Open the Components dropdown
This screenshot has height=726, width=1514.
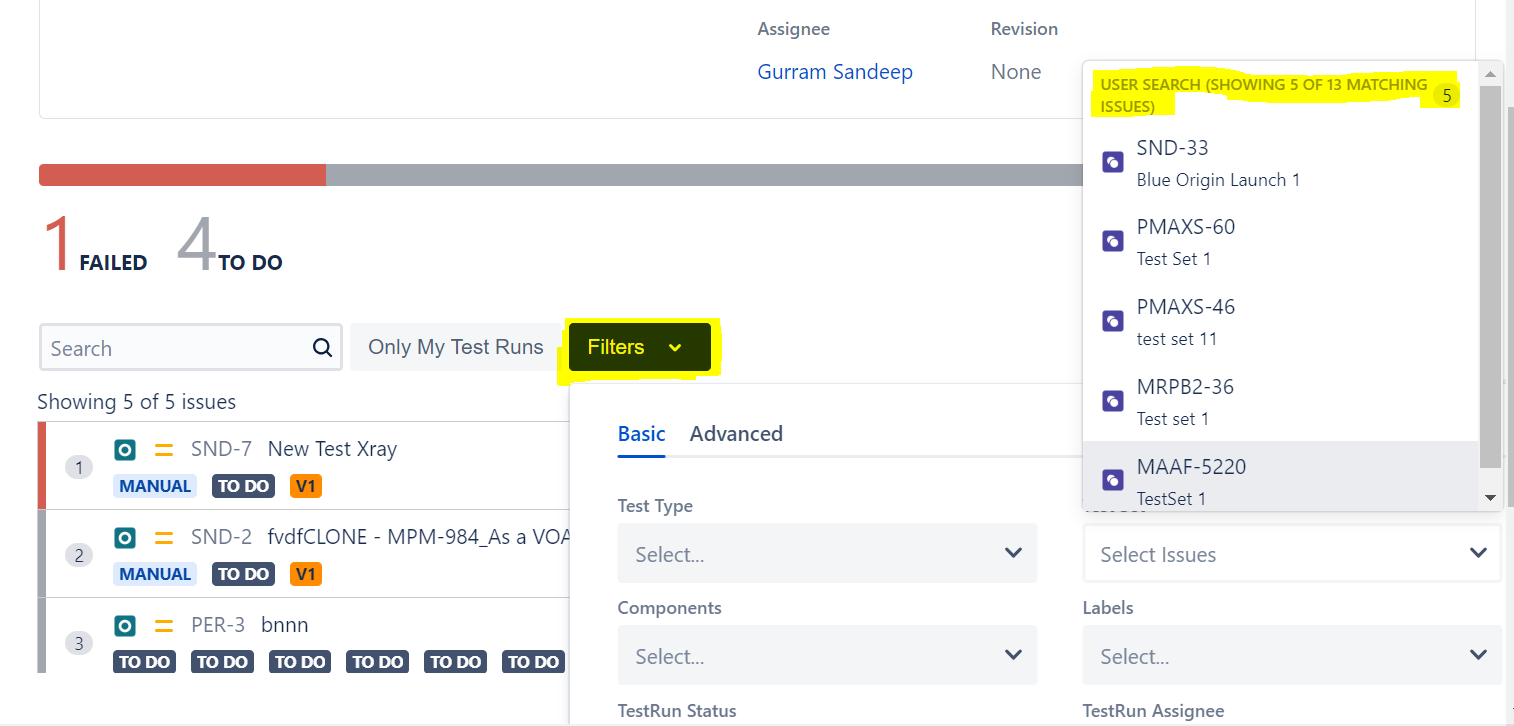tap(826, 655)
